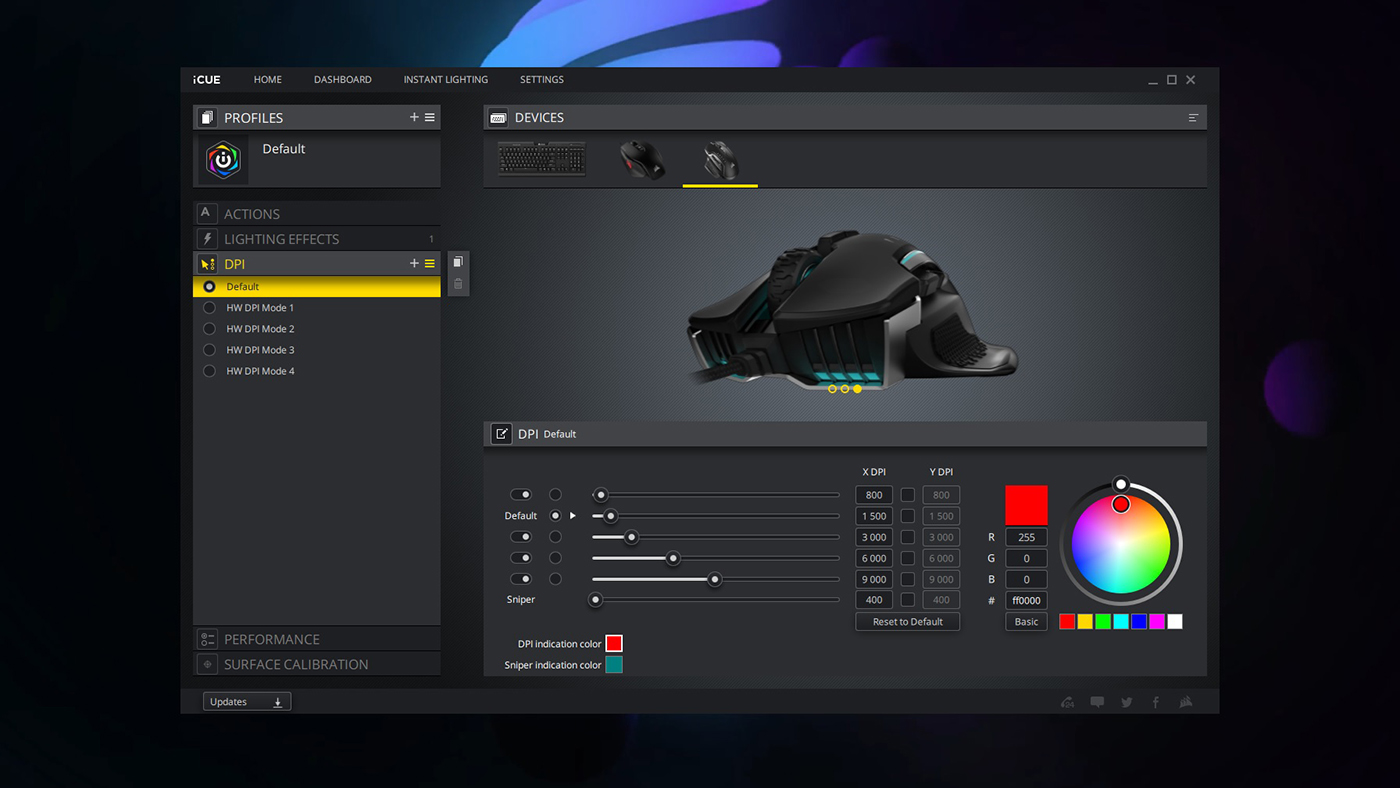Open the DPI section hamburger menu
This screenshot has height=788, width=1400.
coord(430,264)
